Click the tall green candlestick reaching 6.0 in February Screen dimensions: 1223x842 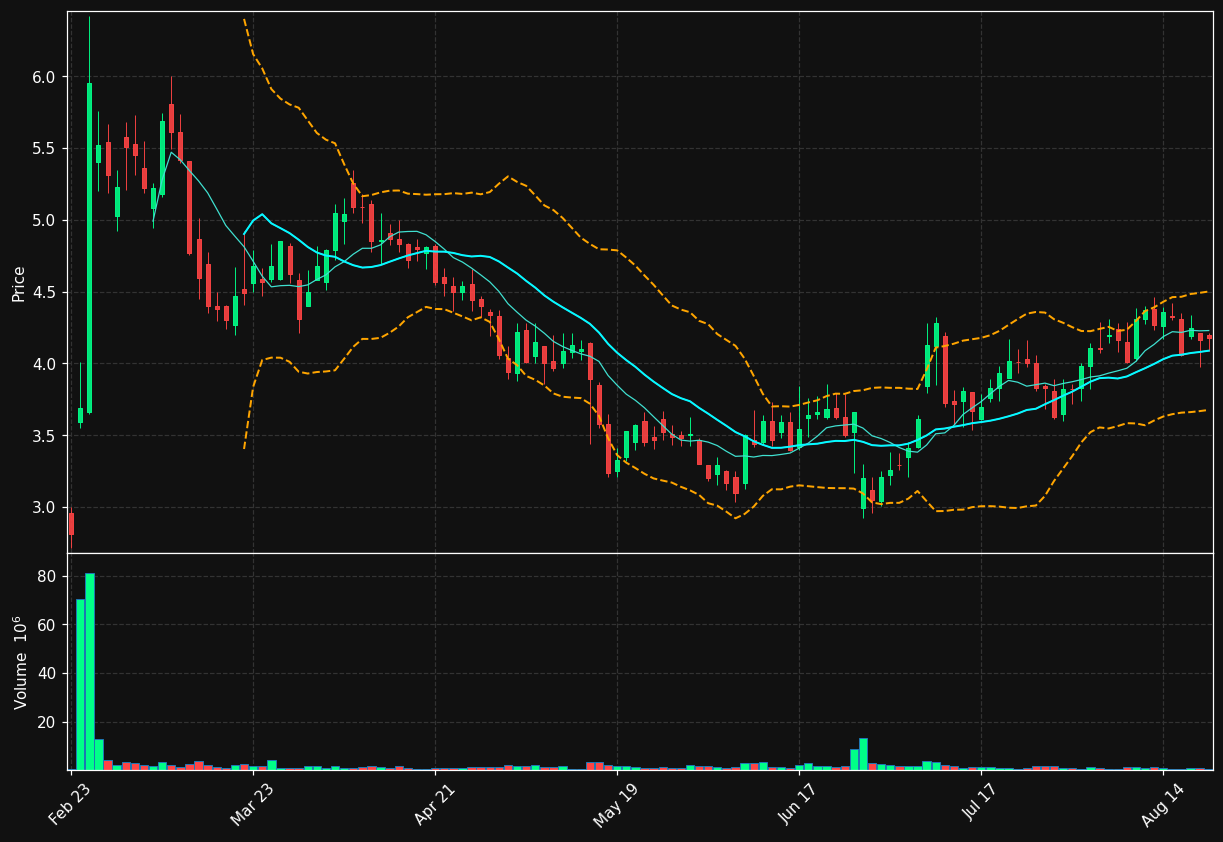pyautogui.click(x=89, y=248)
